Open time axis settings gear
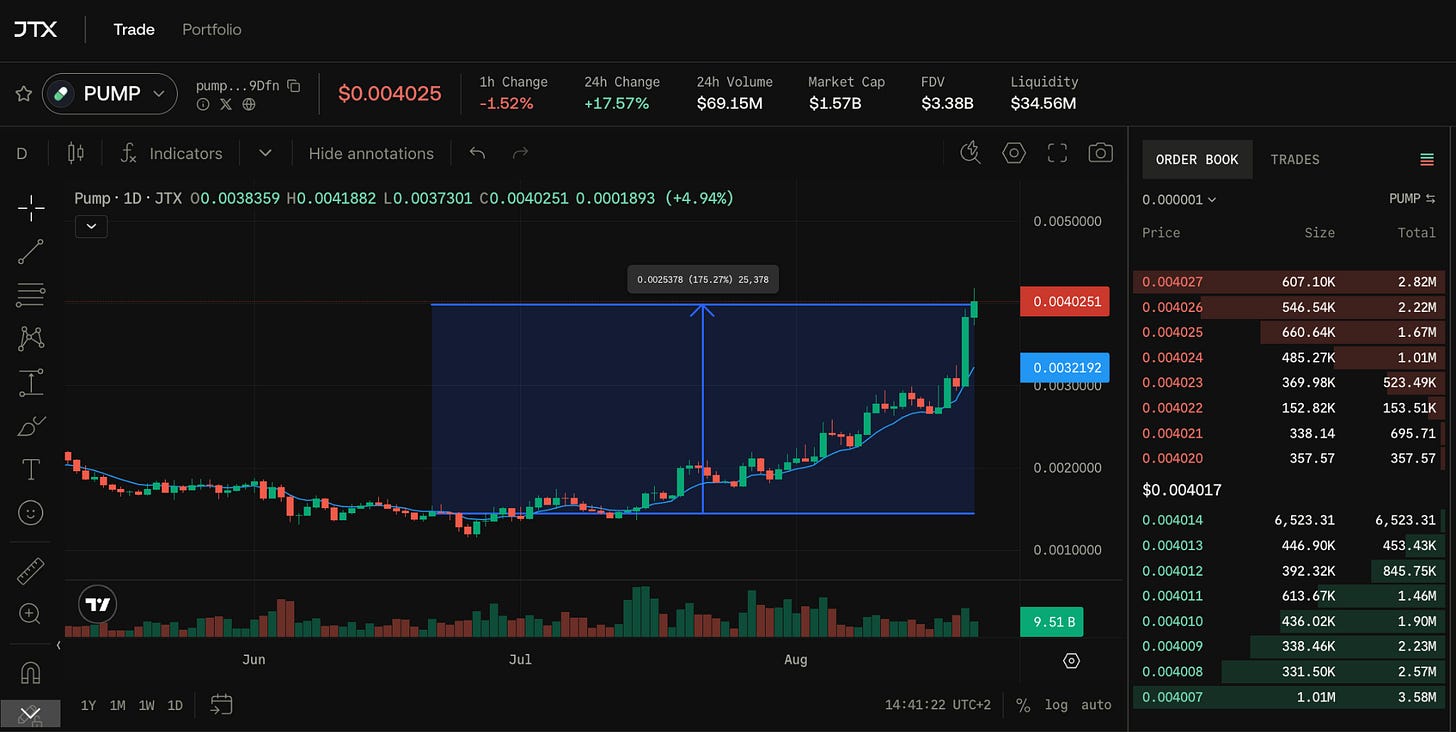Viewport: 1456px width, 732px height. click(1072, 661)
